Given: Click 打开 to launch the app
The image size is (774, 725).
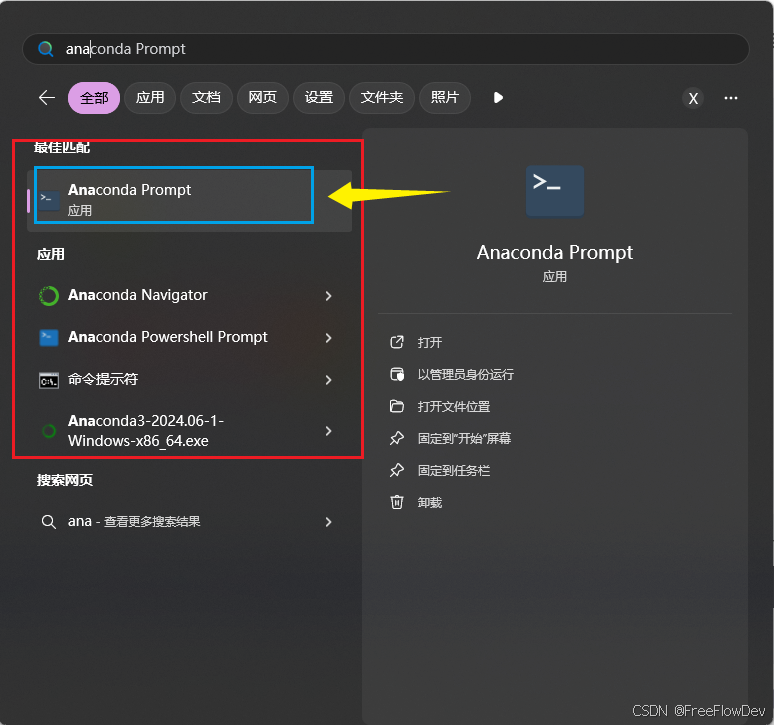Looking at the screenshot, I should 430,343.
